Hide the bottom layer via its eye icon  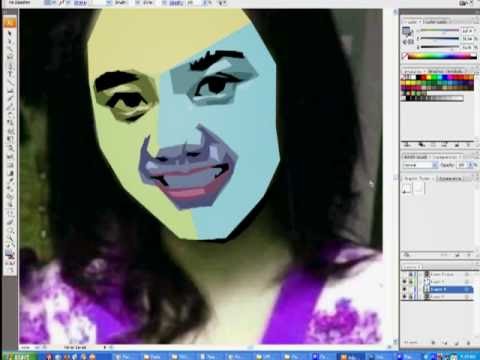point(405,297)
